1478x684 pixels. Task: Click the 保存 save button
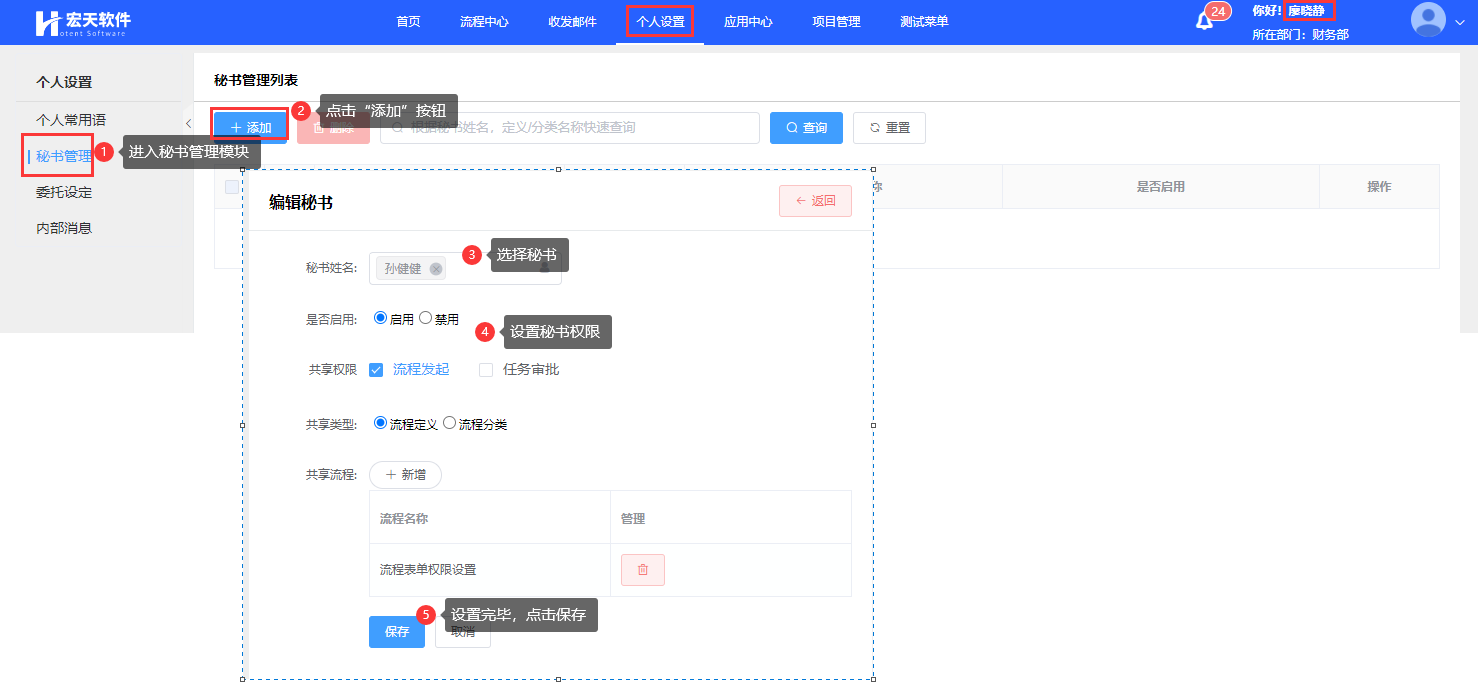point(397,632)
